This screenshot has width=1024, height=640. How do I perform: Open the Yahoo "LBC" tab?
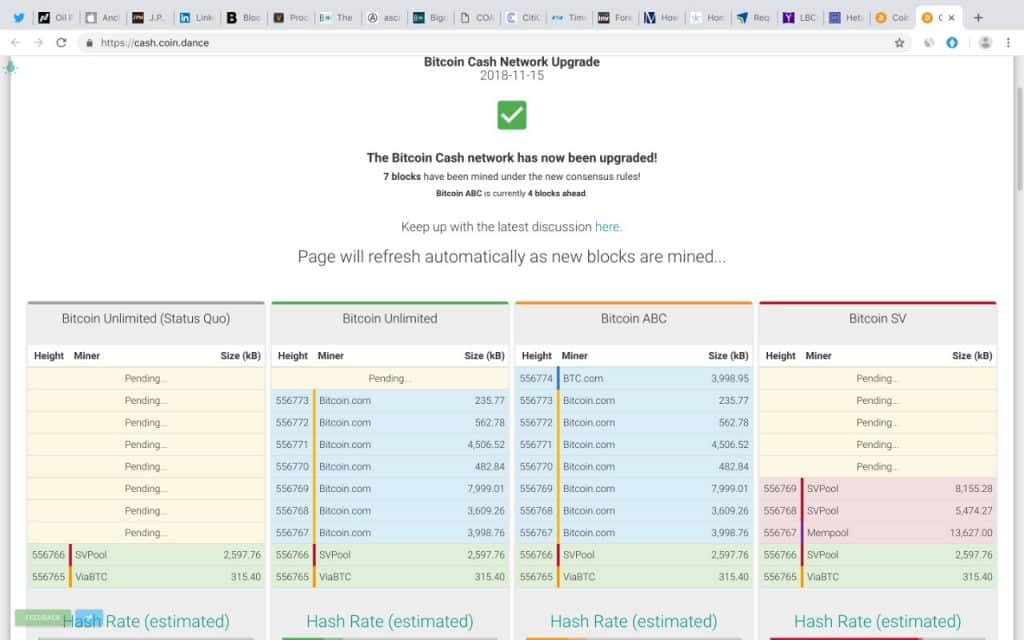[x=800, y=18]
